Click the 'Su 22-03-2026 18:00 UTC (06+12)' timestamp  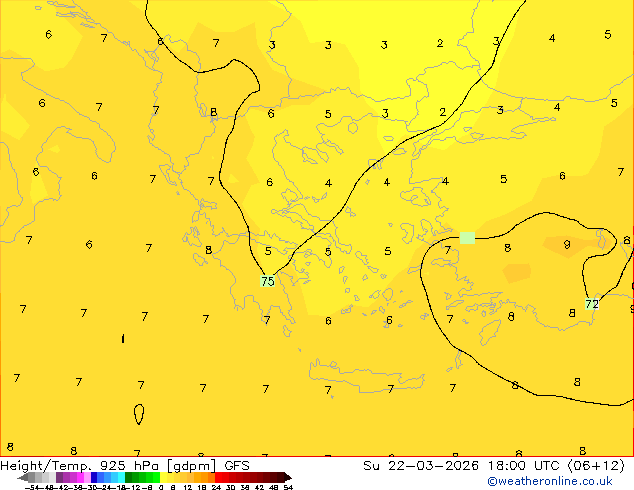tap(494, 466)
